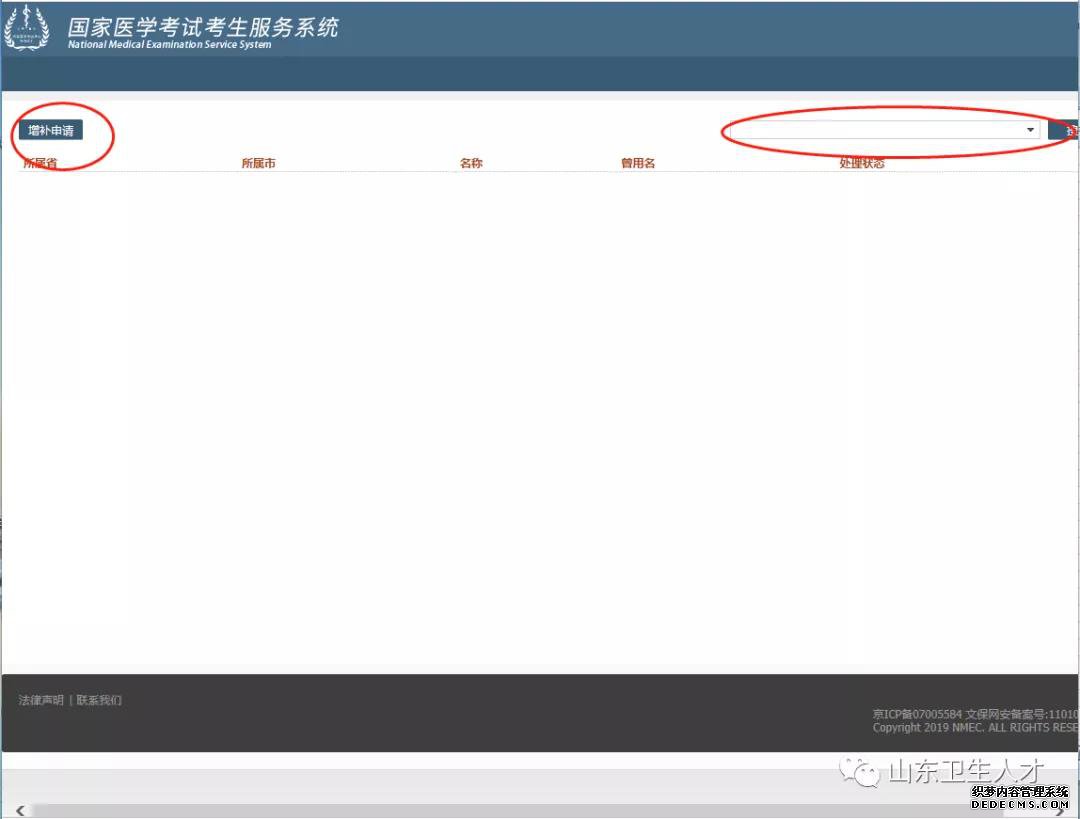1080x819 pixels.
Task: Click the 山东卫生人才 watermark text
Action: [x=966, y=772]
